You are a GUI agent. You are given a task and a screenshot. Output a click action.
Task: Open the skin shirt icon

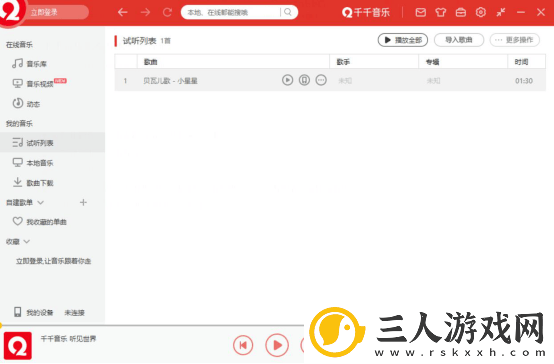pos(441,13)
